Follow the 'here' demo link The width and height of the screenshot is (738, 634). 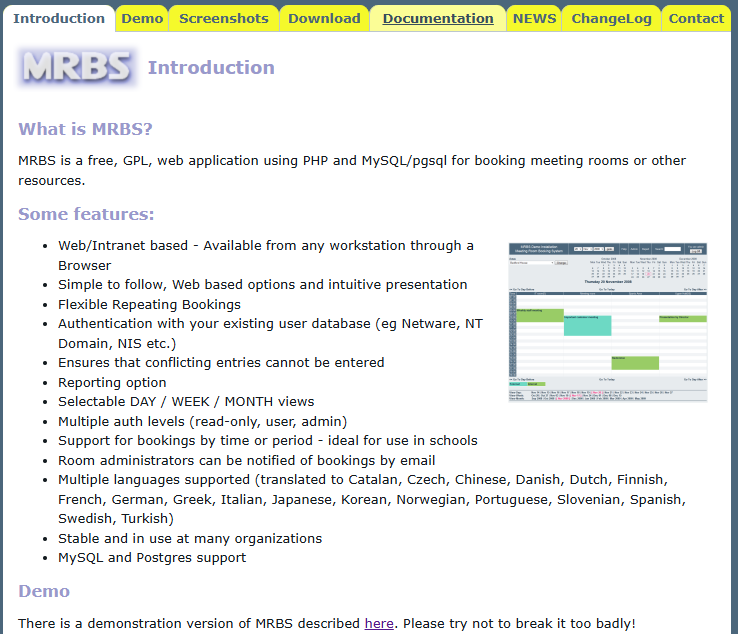tap(379, 623)
